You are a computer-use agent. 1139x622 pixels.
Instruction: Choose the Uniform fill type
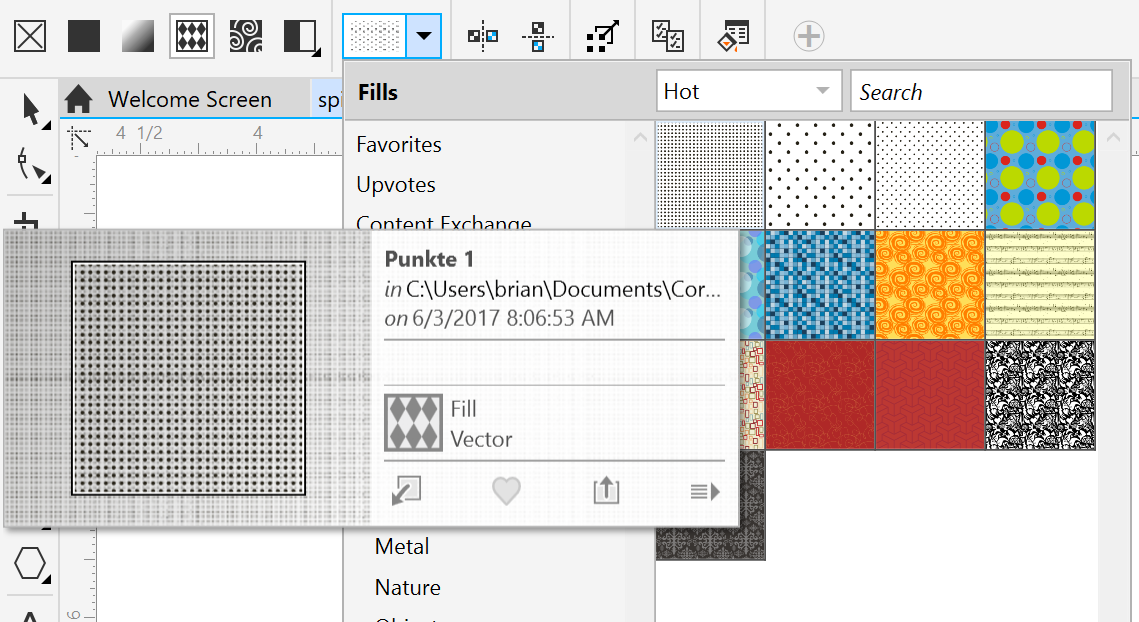(83, 35)
